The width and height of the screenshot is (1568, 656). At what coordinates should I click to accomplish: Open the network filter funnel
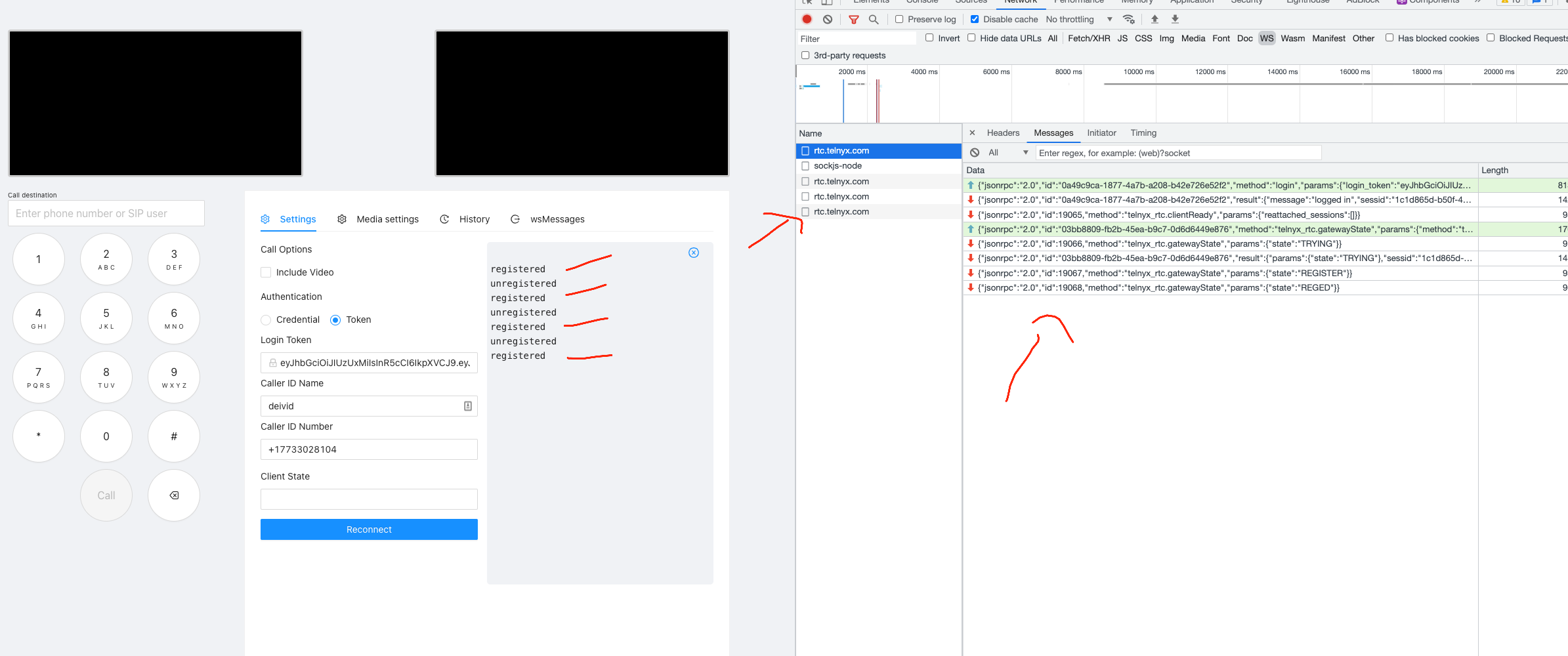[x=854, y=19]
